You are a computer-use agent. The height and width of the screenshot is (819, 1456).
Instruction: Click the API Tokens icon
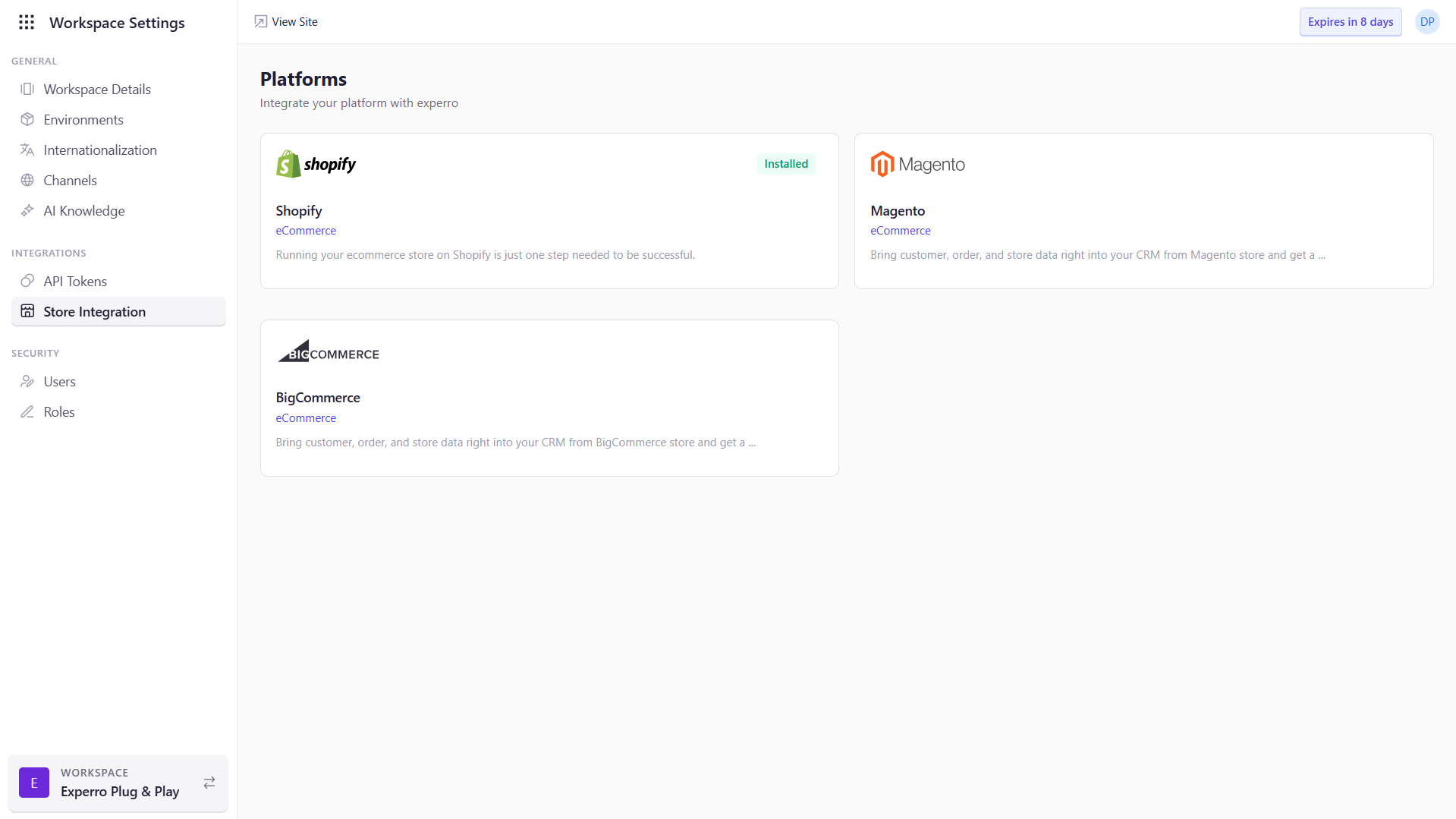(x=27, y=281)
